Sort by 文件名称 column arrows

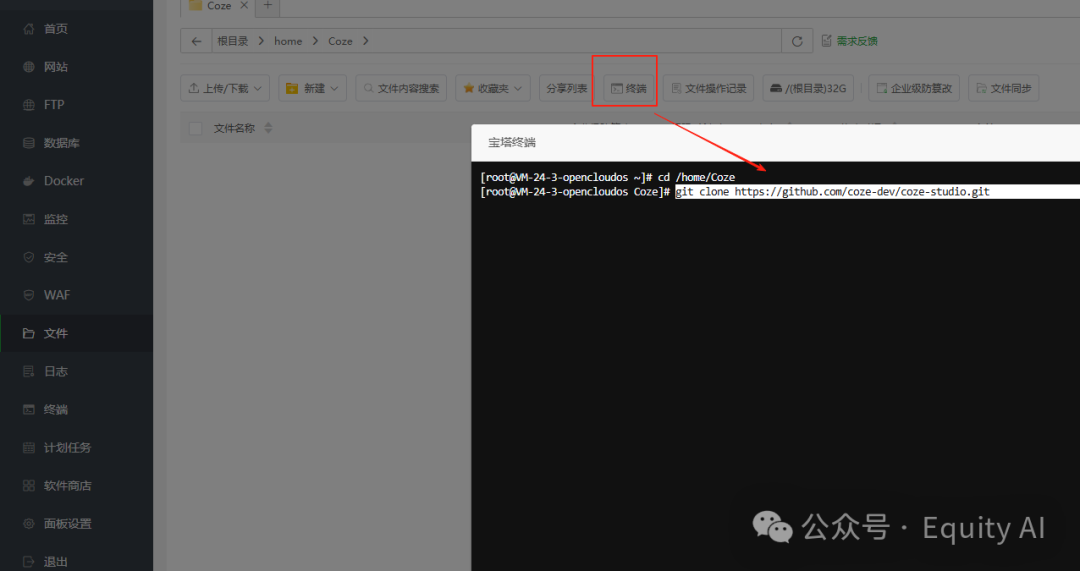coord(269,128)
